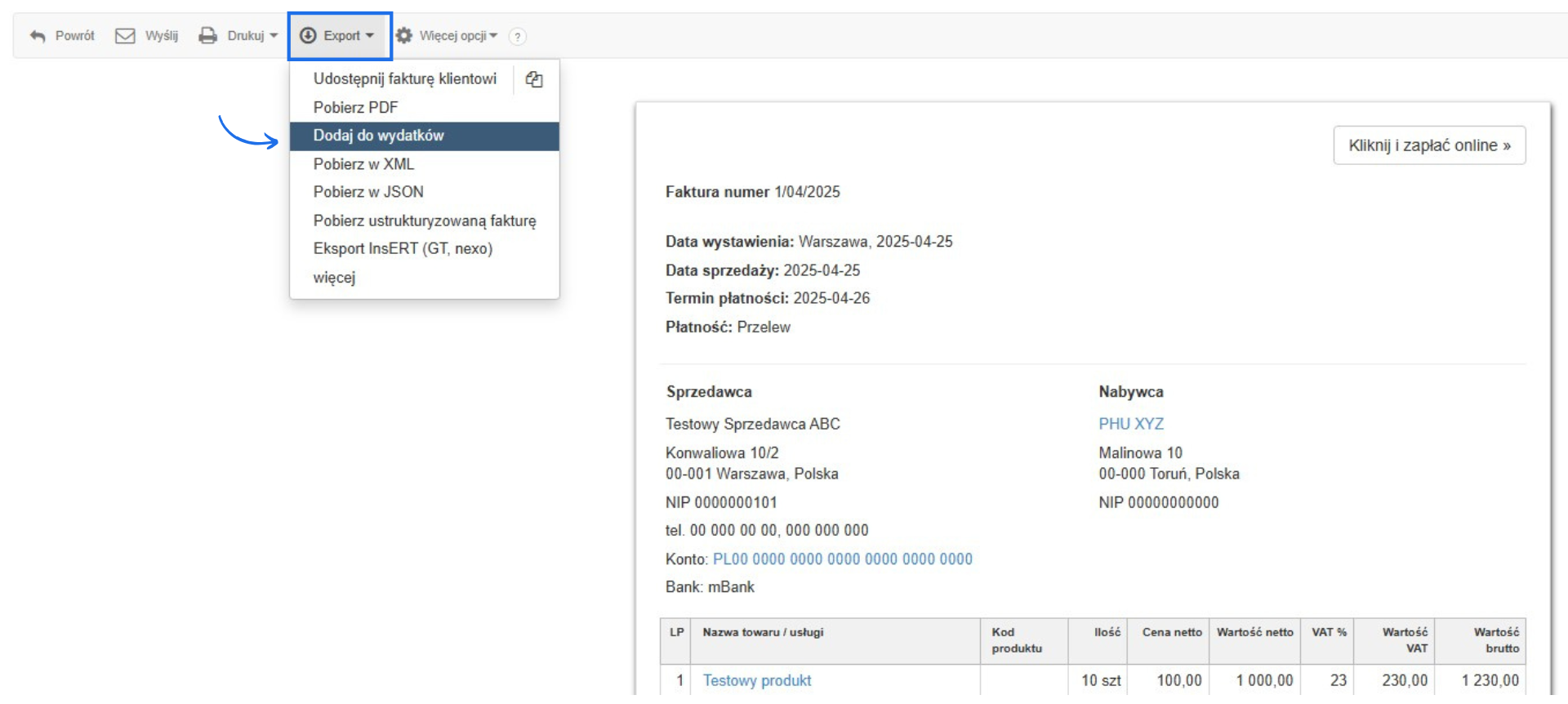Click the Export download circle icon
Image resolution: width=1568 pixels, height=704 pixels.
(308, 36)
